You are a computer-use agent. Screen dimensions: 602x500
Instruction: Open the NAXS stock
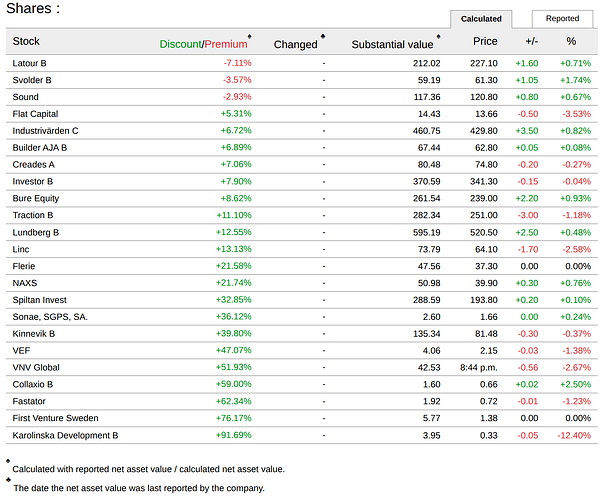tap(25, 283)
